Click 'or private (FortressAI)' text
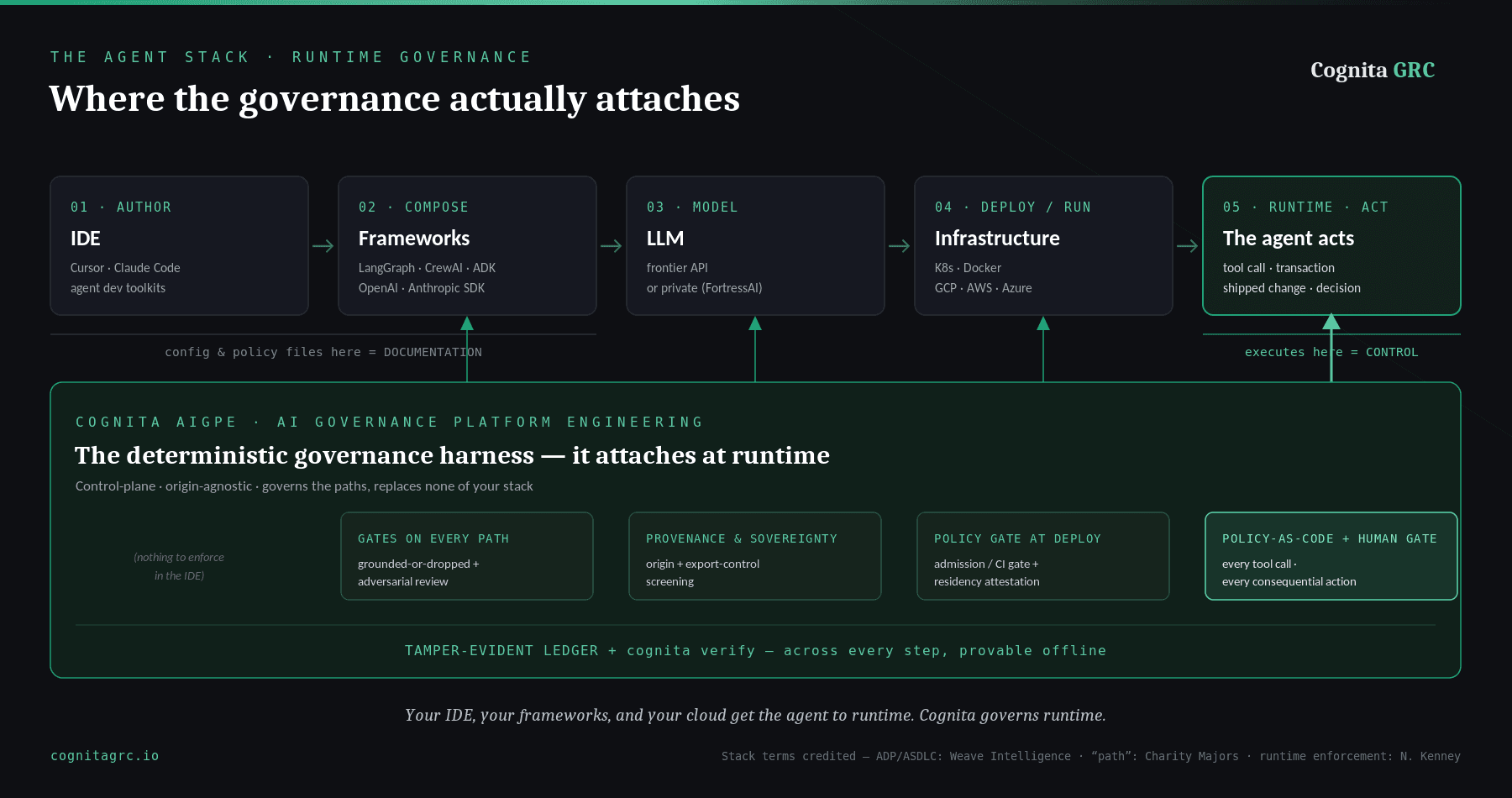Viewport: 1512px width, 798px height. click(x=705, y=288)
